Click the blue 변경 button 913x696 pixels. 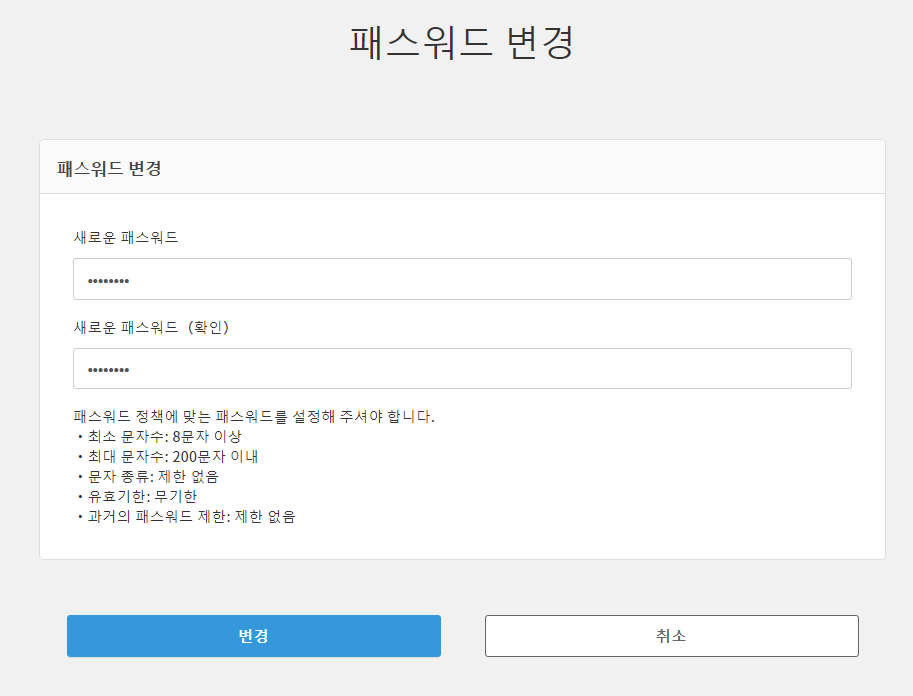pos(253,636)
